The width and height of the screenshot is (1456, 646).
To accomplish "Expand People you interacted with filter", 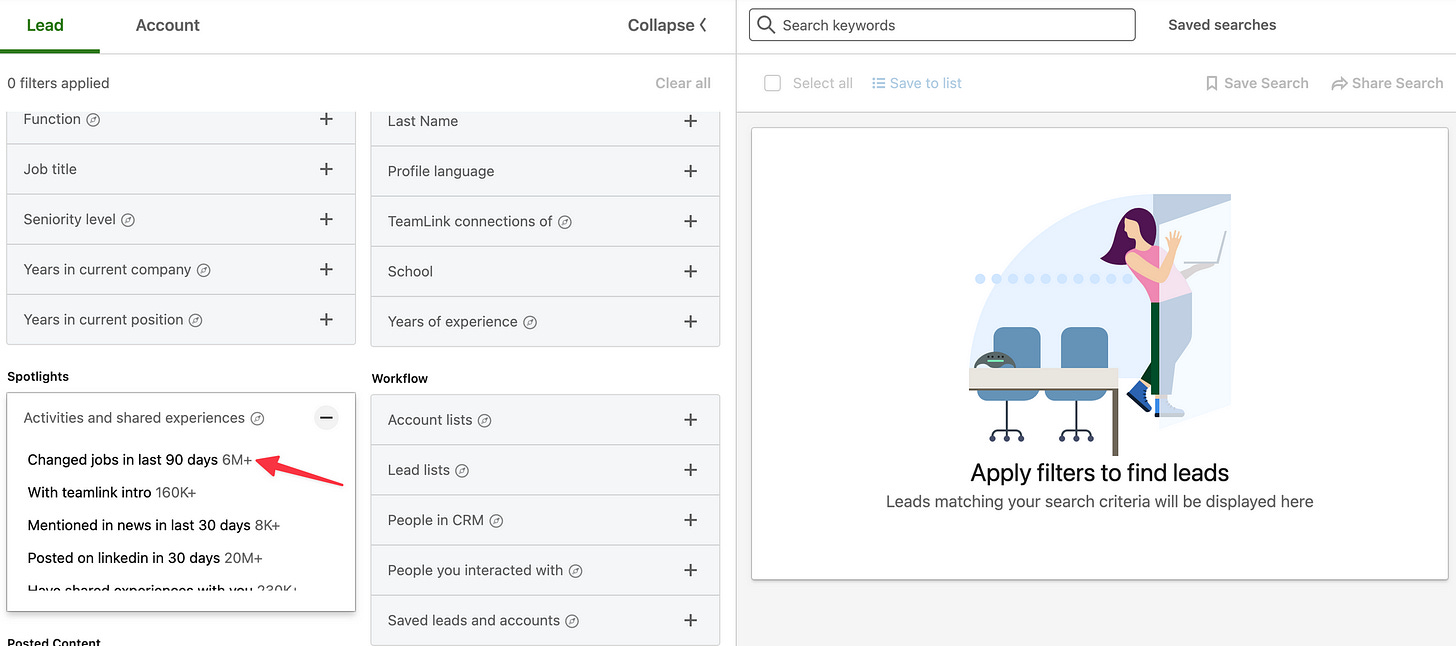I will click(x=690, y=570).
